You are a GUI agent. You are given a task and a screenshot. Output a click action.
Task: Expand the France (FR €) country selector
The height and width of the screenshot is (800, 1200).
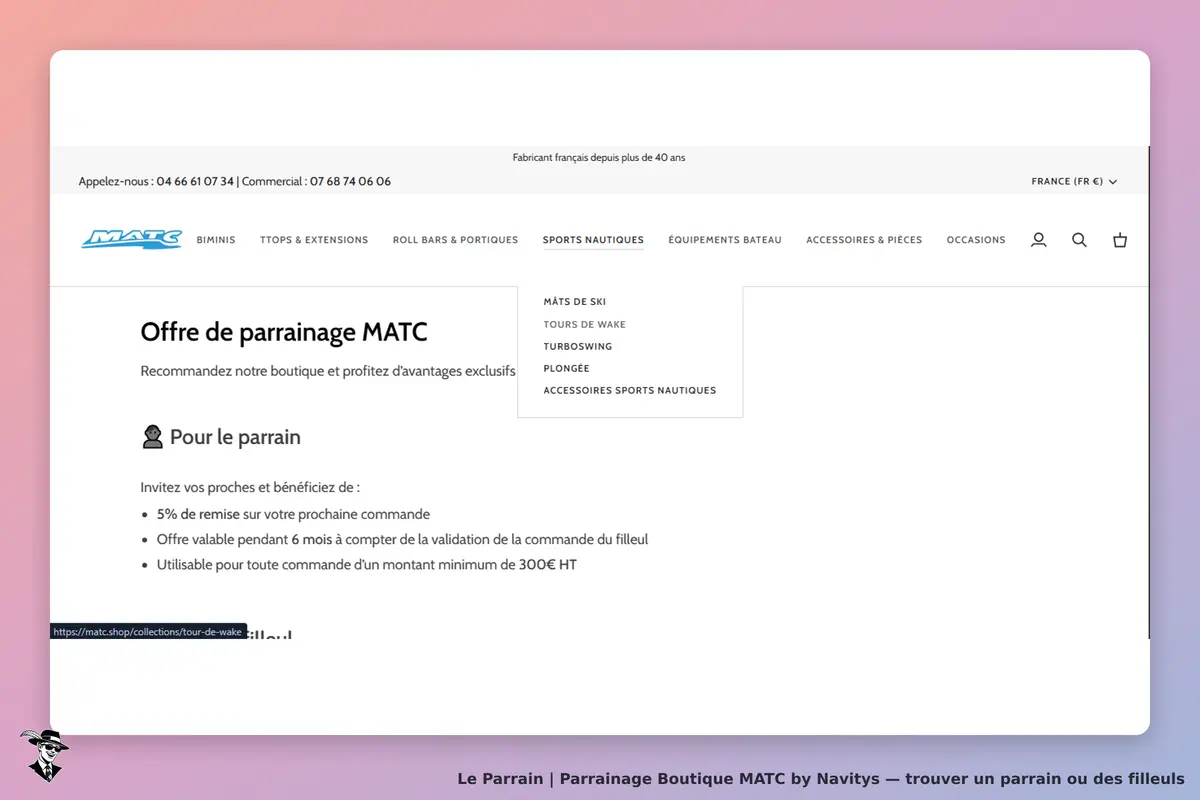[x=1074, y=182]
